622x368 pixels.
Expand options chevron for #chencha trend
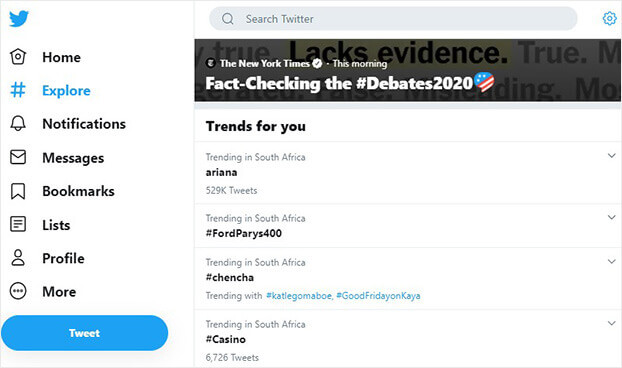pos(612,261)
